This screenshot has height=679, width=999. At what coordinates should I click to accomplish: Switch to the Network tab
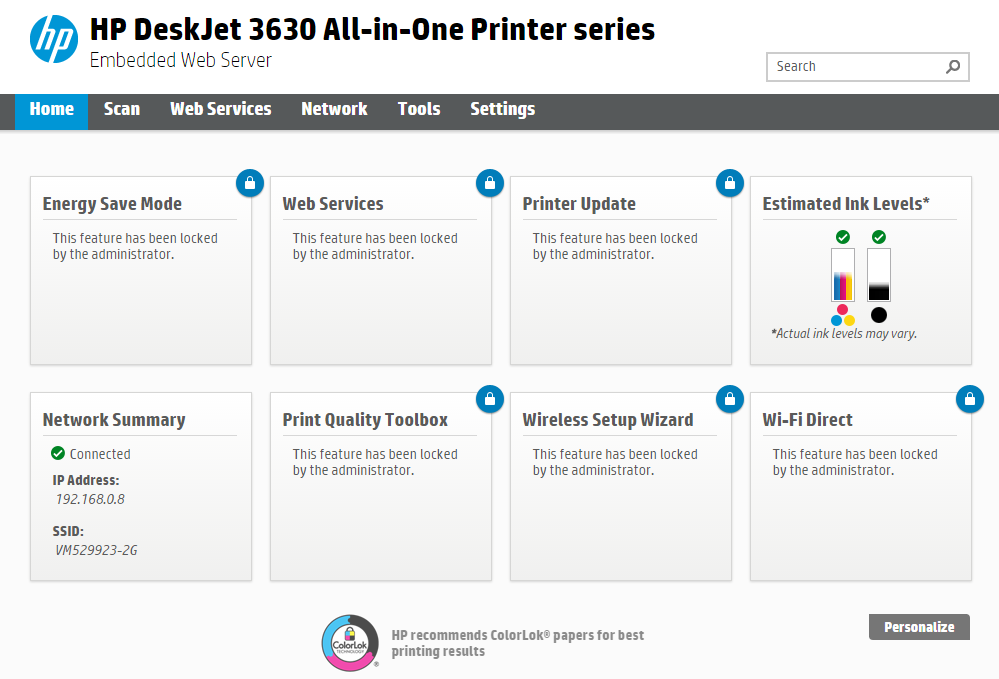click(x=334, y=110)
